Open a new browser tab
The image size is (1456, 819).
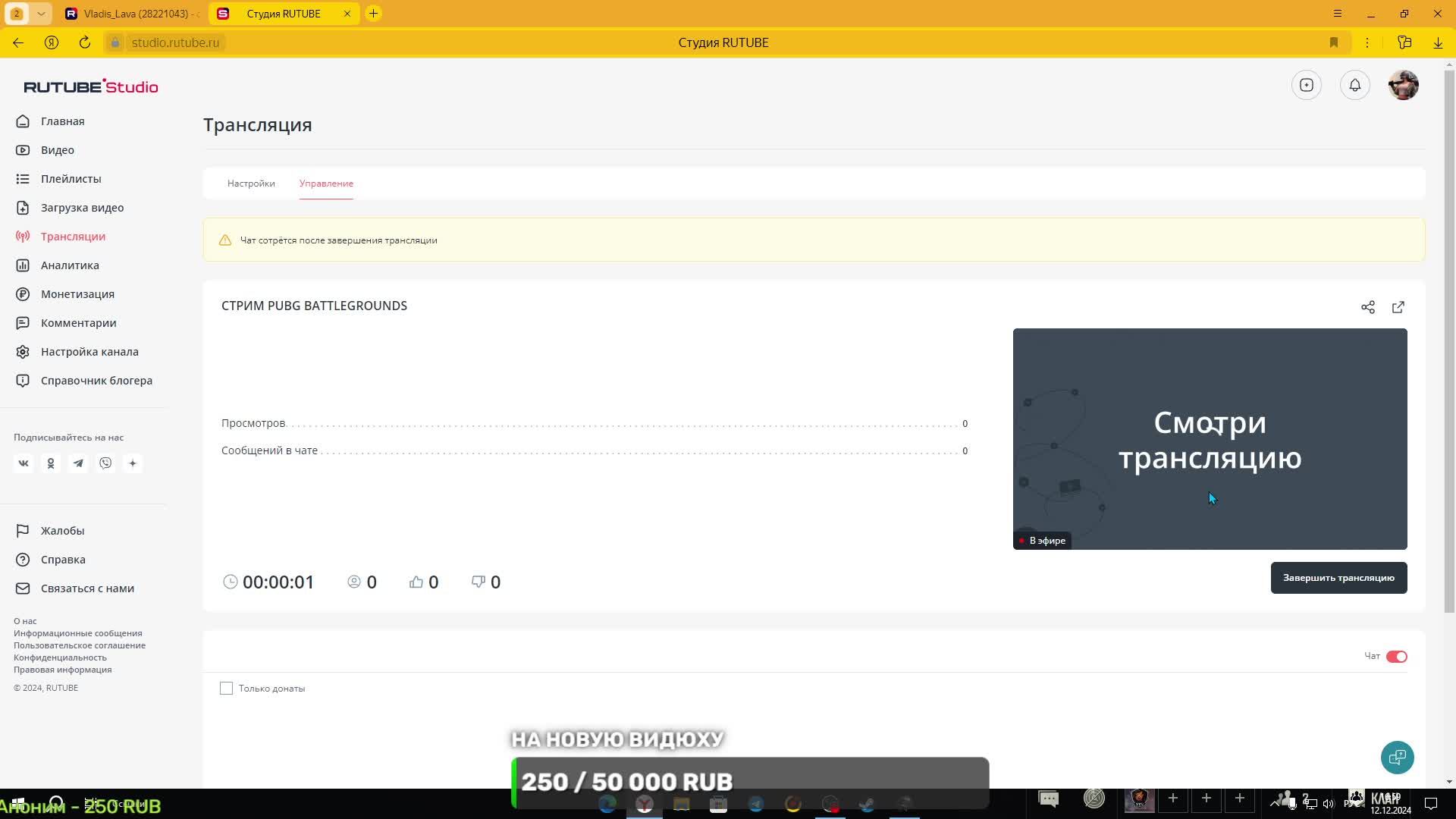coord(373,14)
